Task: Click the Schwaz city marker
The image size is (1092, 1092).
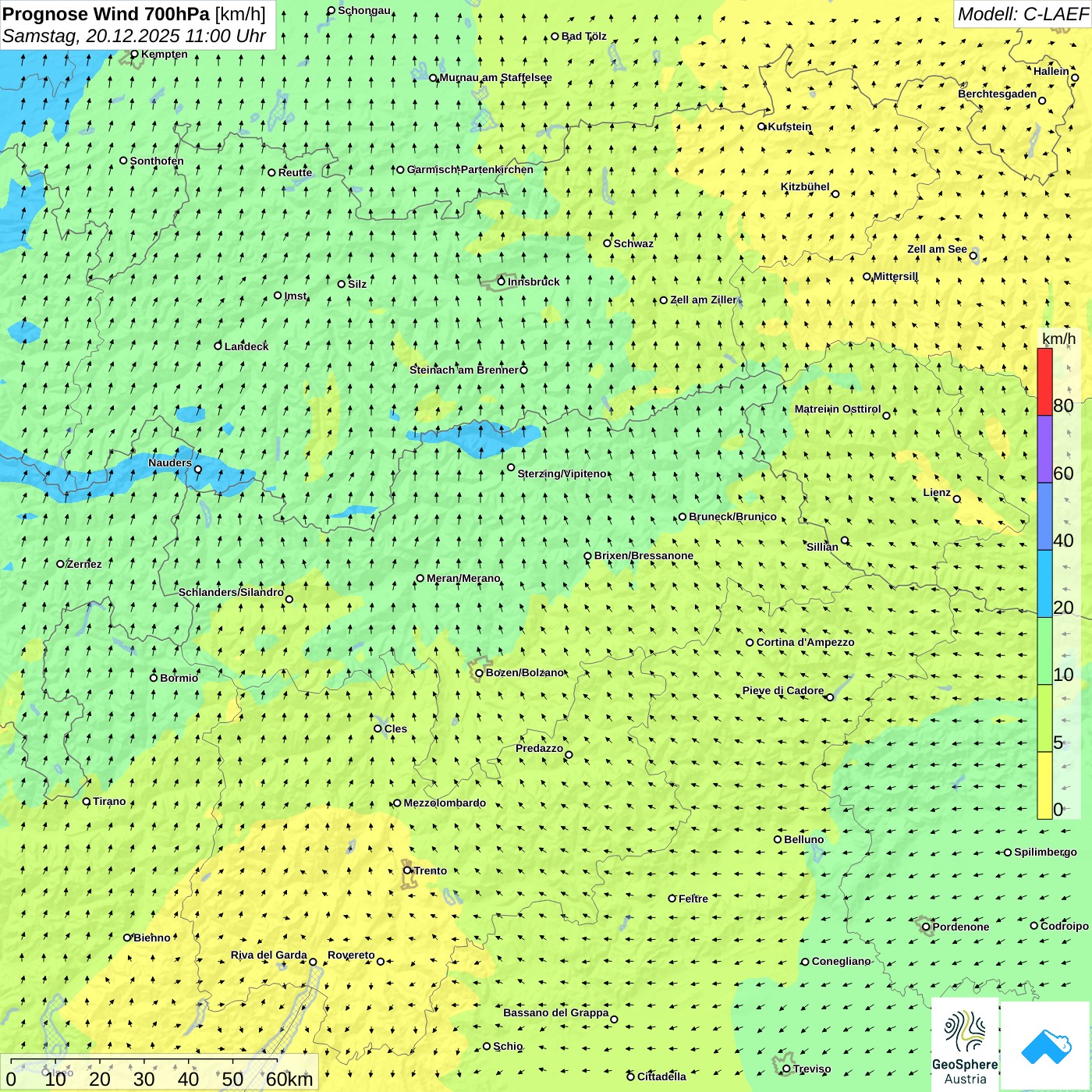Action: [x=608, y=243]
